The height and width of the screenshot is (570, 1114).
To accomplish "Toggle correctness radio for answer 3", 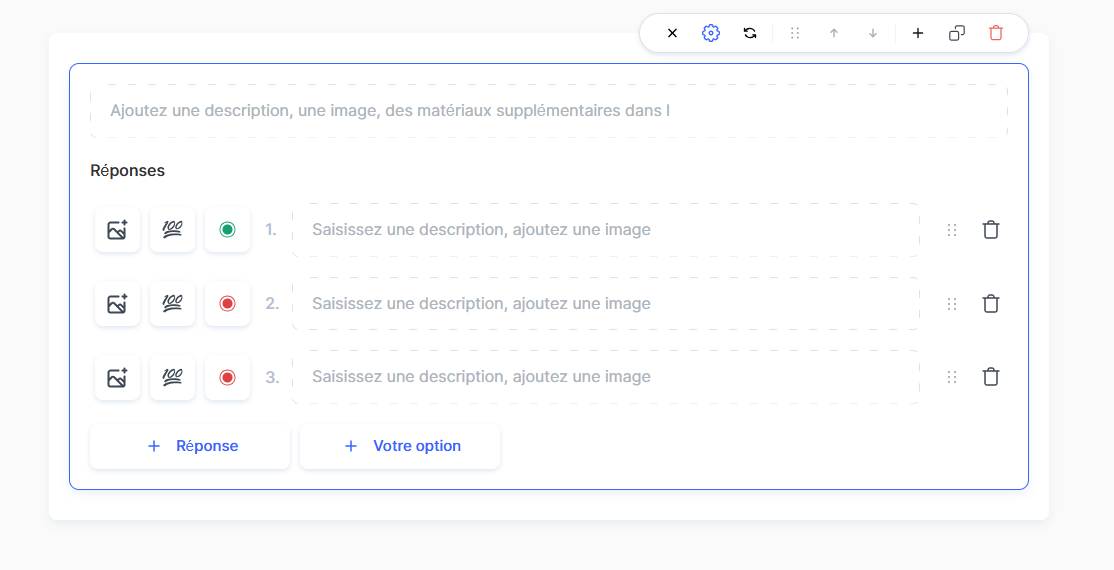I will (227, 377).
